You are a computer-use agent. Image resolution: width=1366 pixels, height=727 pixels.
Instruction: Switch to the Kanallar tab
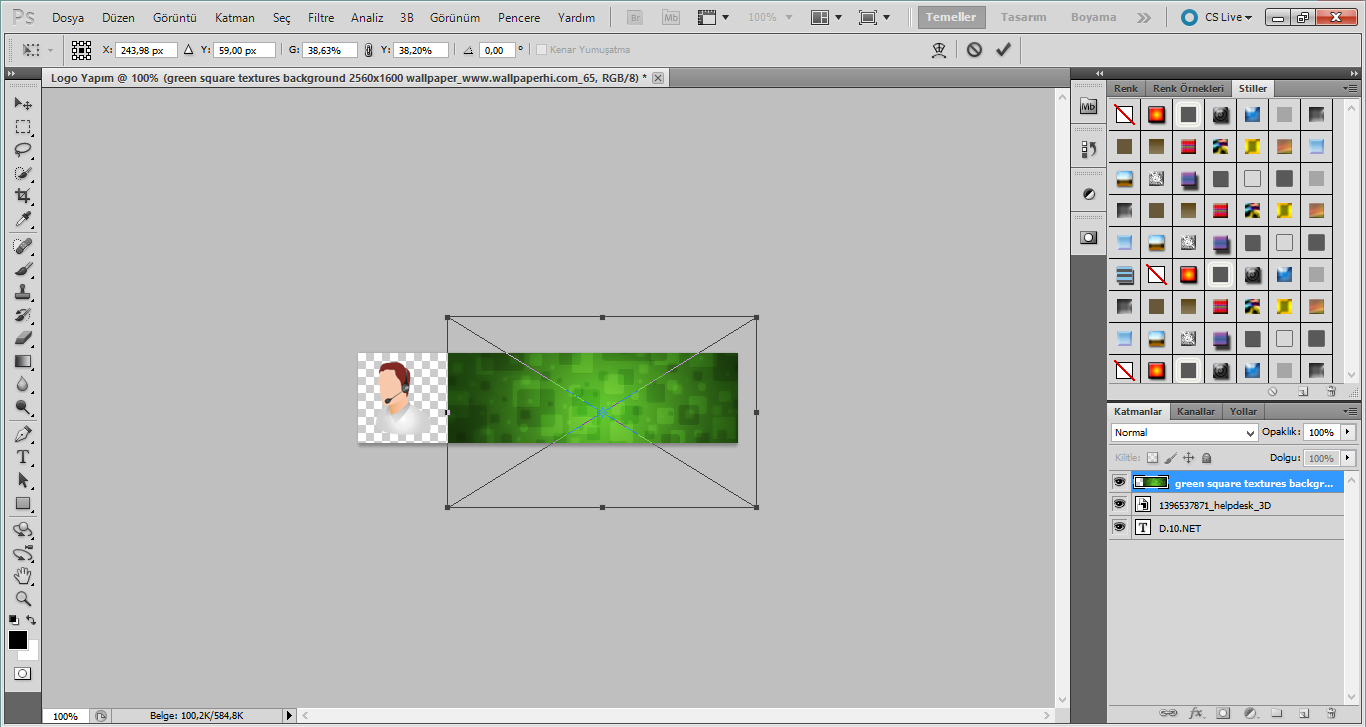point(1196,411)
